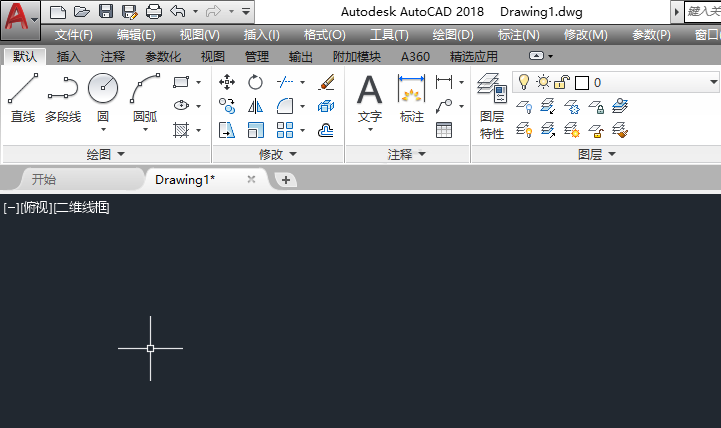Screen dimensions: 721x428
Task: Select the Leader tool
Action: (x=444, y=106)
